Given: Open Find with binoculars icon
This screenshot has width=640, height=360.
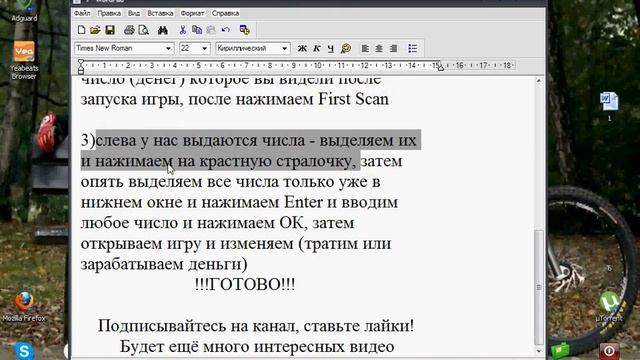Looking at the screenshot, I should pyautogui.click(x=162, y=30).
